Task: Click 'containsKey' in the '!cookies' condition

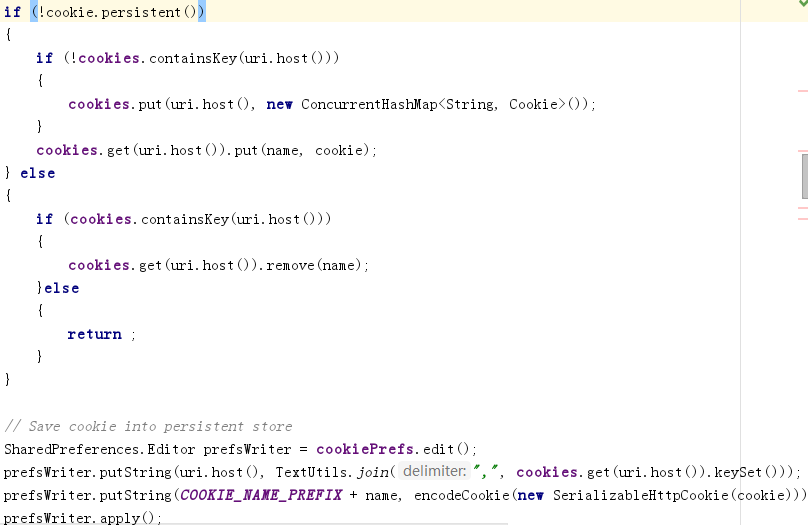Action: [193, 58]
